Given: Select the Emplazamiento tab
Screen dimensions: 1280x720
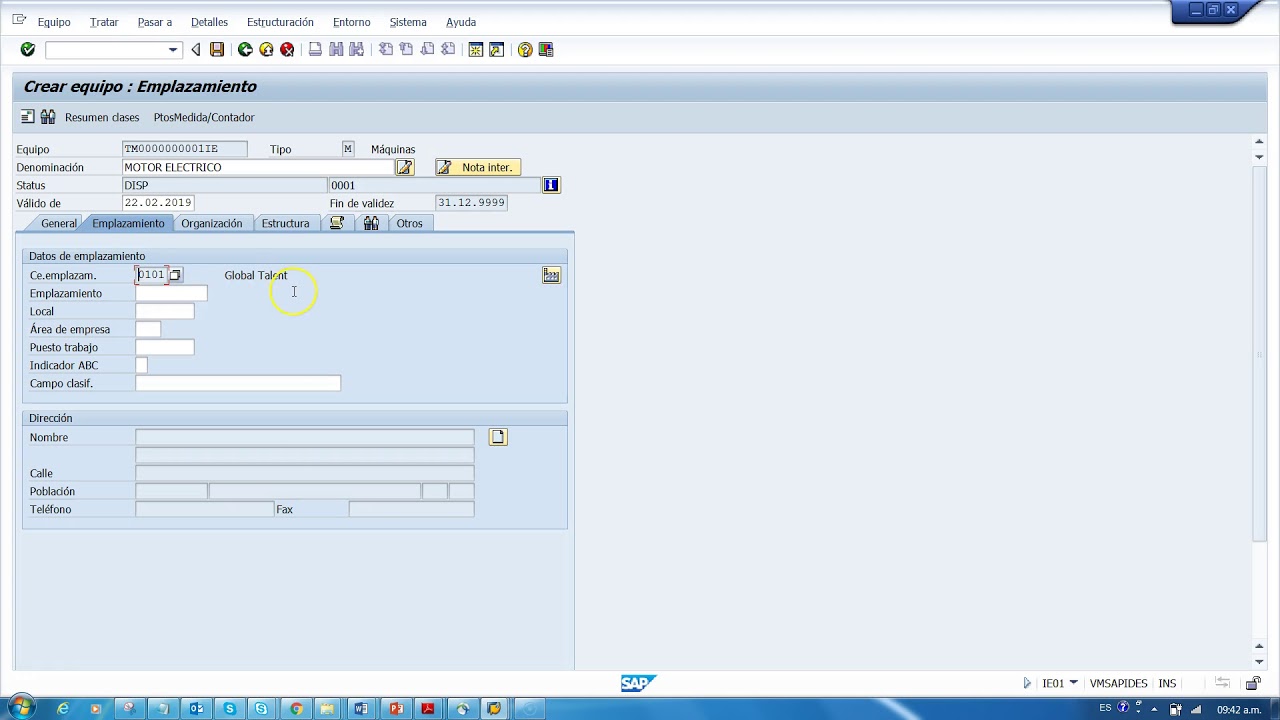Looking at the screenshot, I should 128,223.
